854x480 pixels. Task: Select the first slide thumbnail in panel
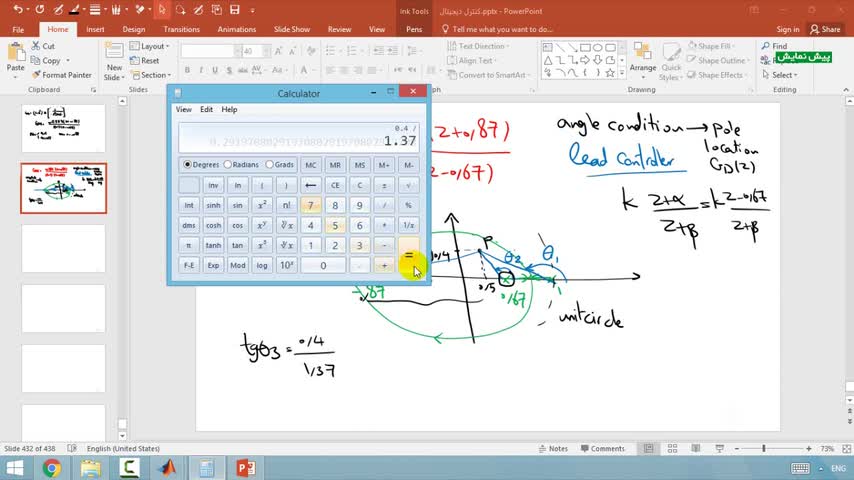point(63,129)
